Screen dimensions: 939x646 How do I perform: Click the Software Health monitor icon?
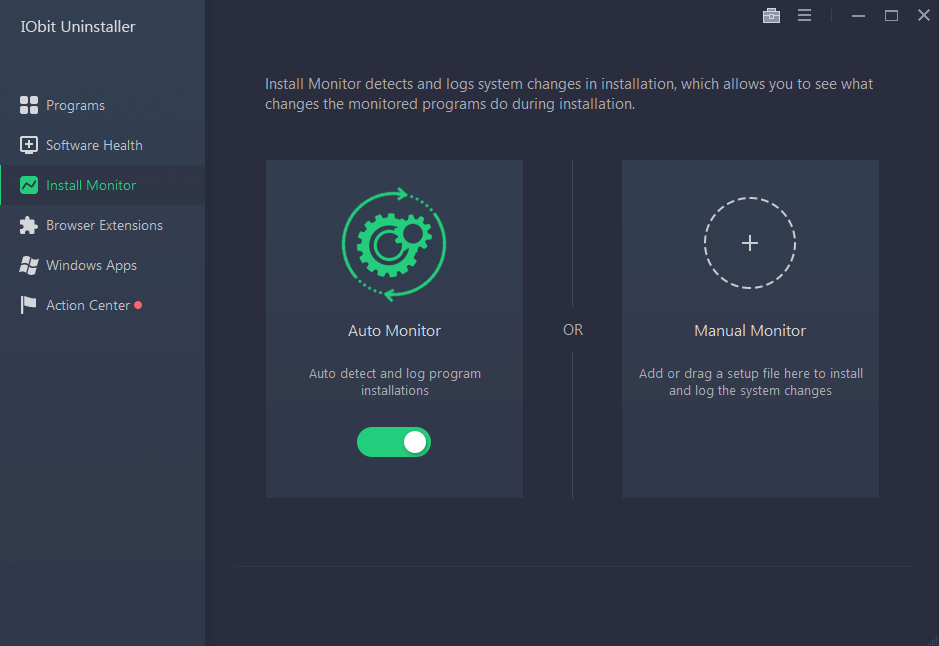click(28, 145)
